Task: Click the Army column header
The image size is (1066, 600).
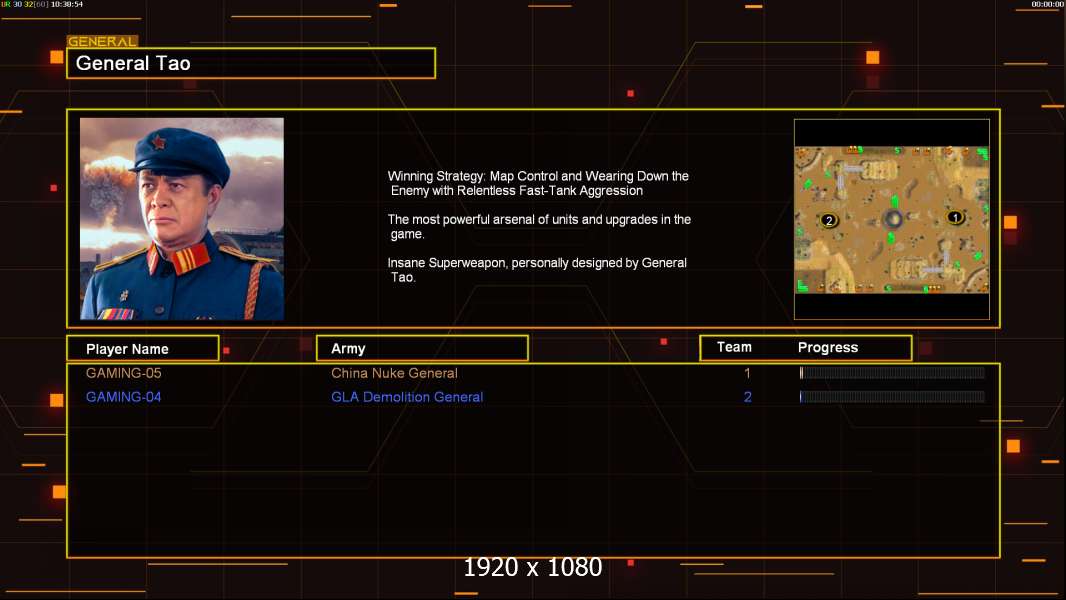Action: tap(422, 349)
